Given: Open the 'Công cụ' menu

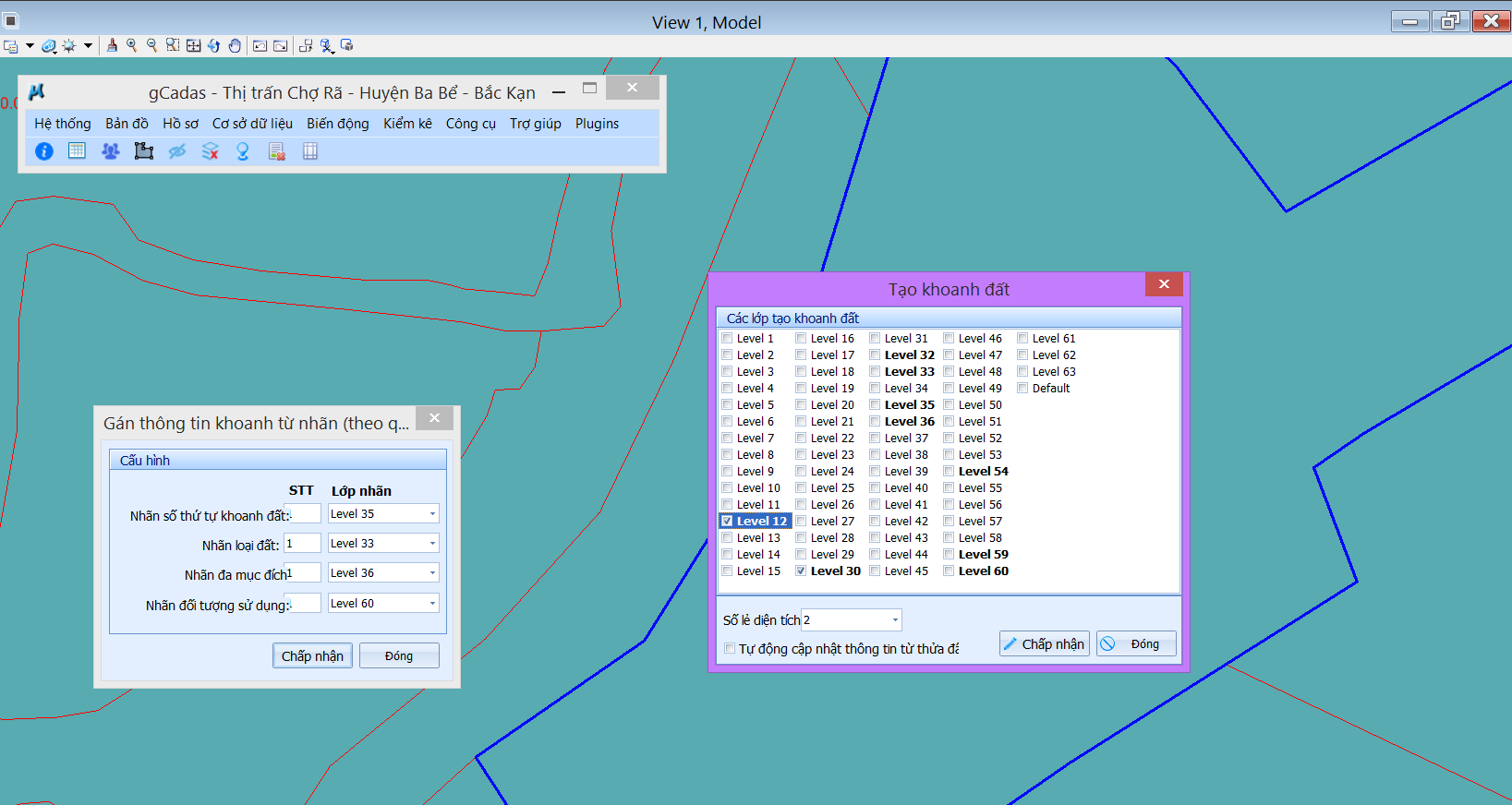Looking at the screenshot, I should 470,124.
